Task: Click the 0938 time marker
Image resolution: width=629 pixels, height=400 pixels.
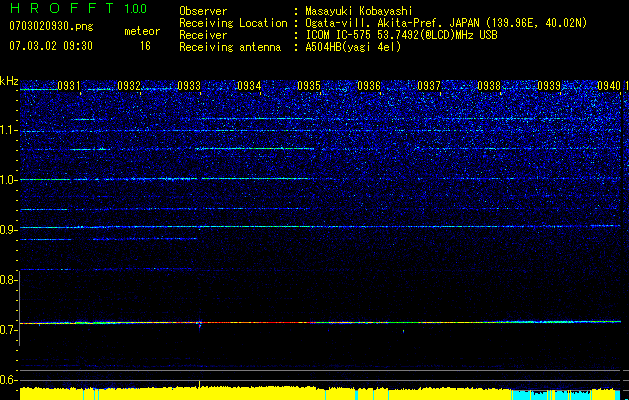Action: pyautogui.click(x=489, y=87)
